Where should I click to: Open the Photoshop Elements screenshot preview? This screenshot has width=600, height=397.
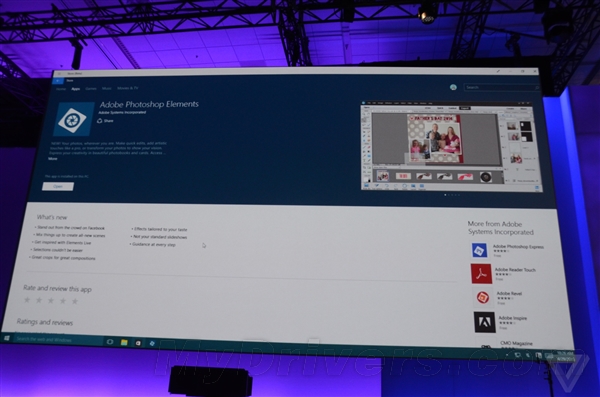[452, 146]
